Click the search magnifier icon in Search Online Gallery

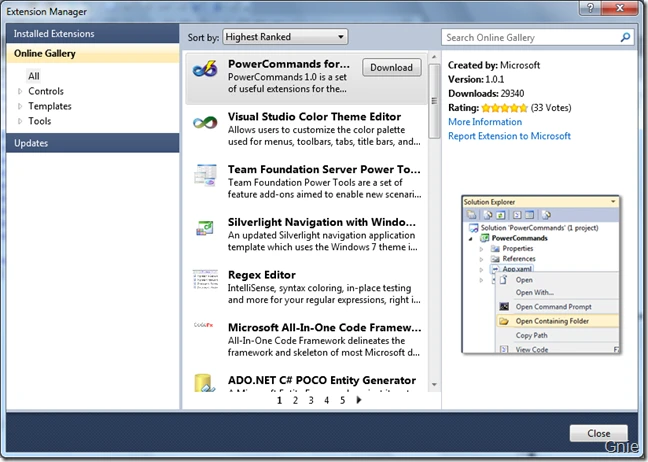626,38
